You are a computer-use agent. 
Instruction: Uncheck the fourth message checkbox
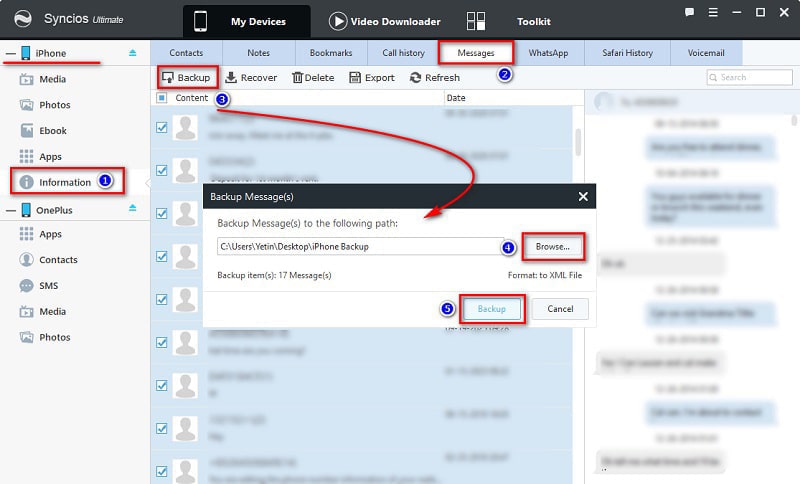[162, 257]
